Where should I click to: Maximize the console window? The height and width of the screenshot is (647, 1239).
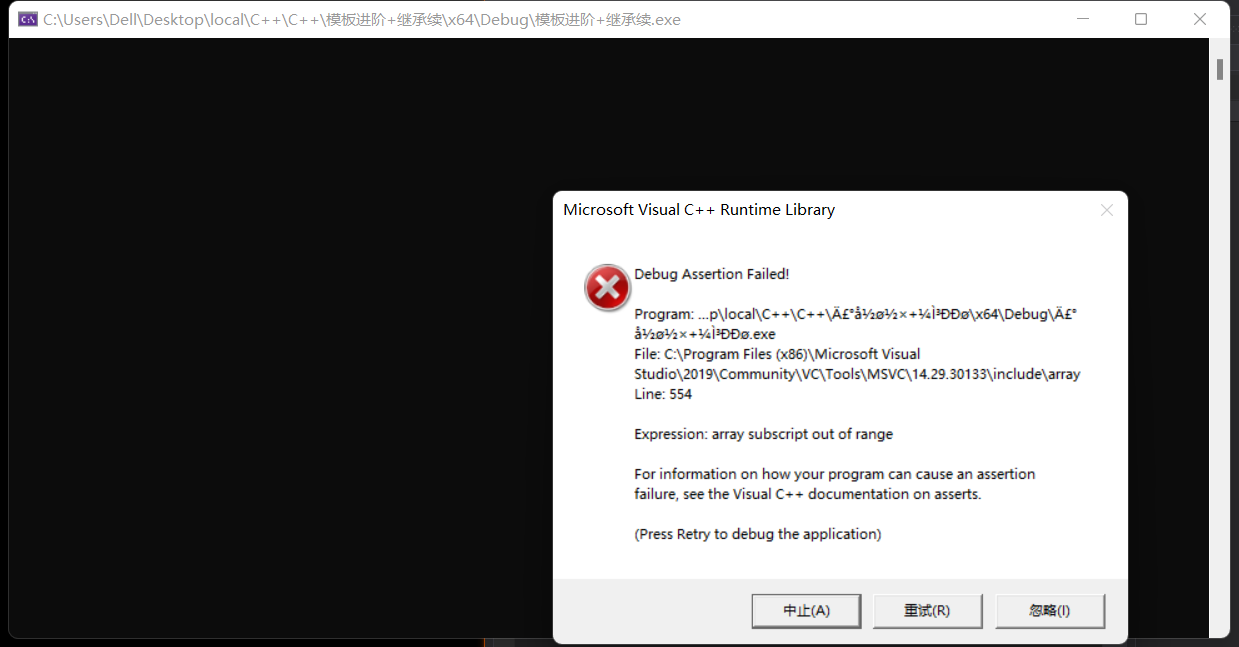point(1141,19)
